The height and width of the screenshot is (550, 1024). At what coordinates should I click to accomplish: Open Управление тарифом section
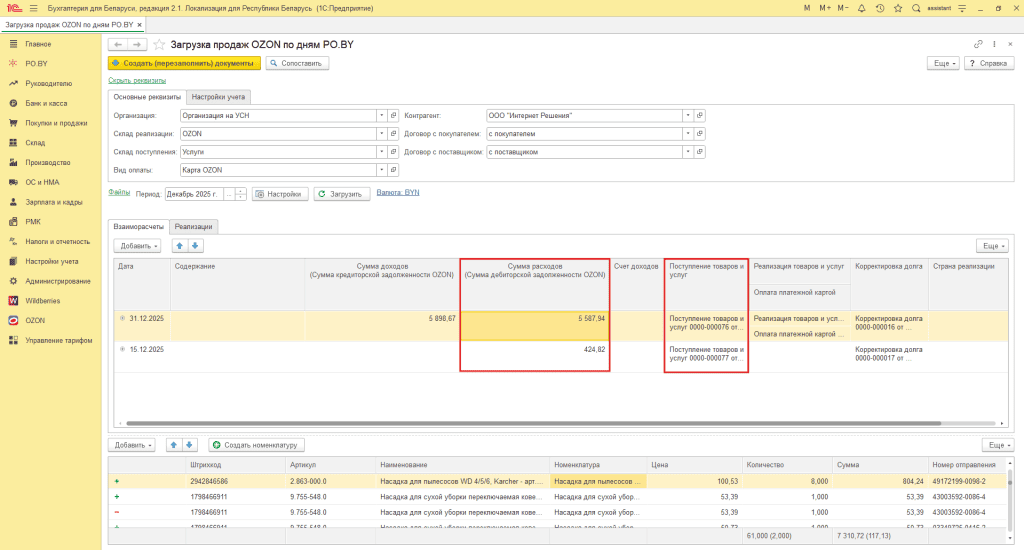pyautogui.click(x=59, y=340)
